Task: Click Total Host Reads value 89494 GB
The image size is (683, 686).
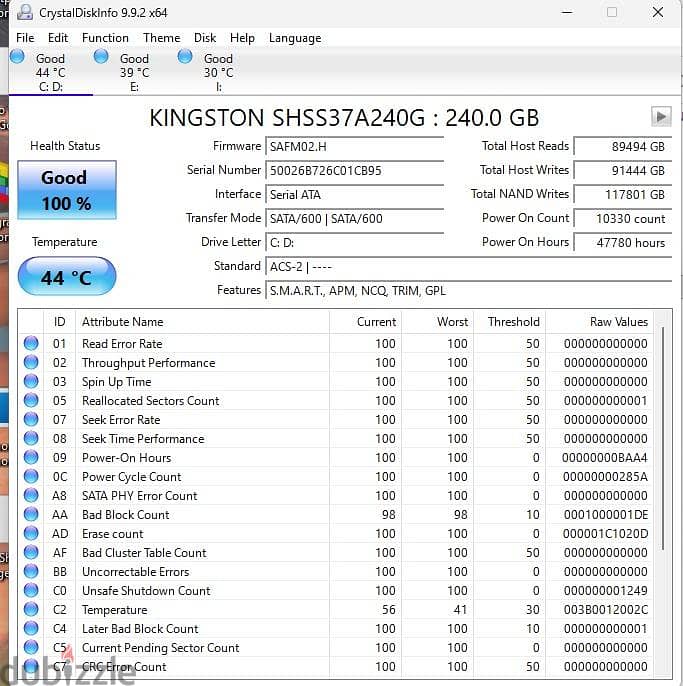Action: coord(623,146)
